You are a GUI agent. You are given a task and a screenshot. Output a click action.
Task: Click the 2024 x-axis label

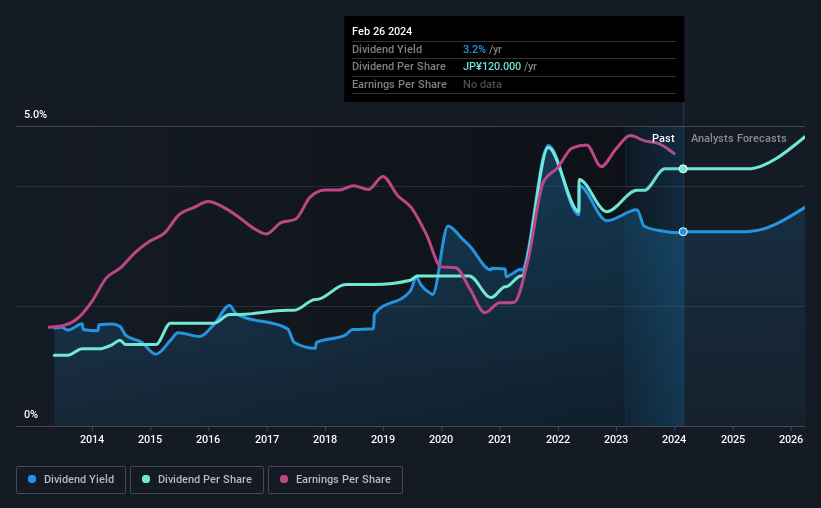coord(674,439)
